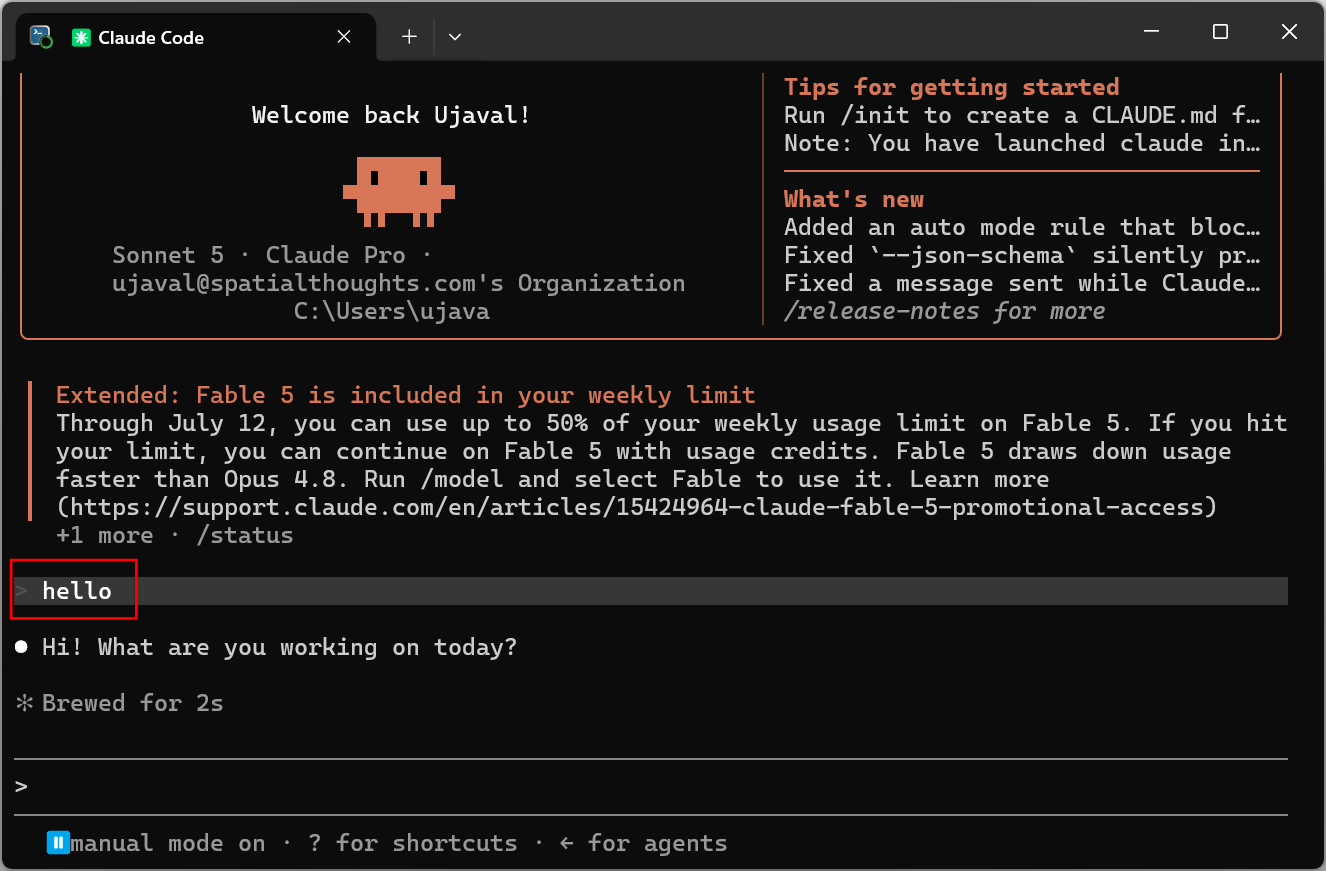This screenshot has height=871, width=1326.
Task: Click the ujaval@spatialthoughts.com's Organization line
Action: coord(399,283)
